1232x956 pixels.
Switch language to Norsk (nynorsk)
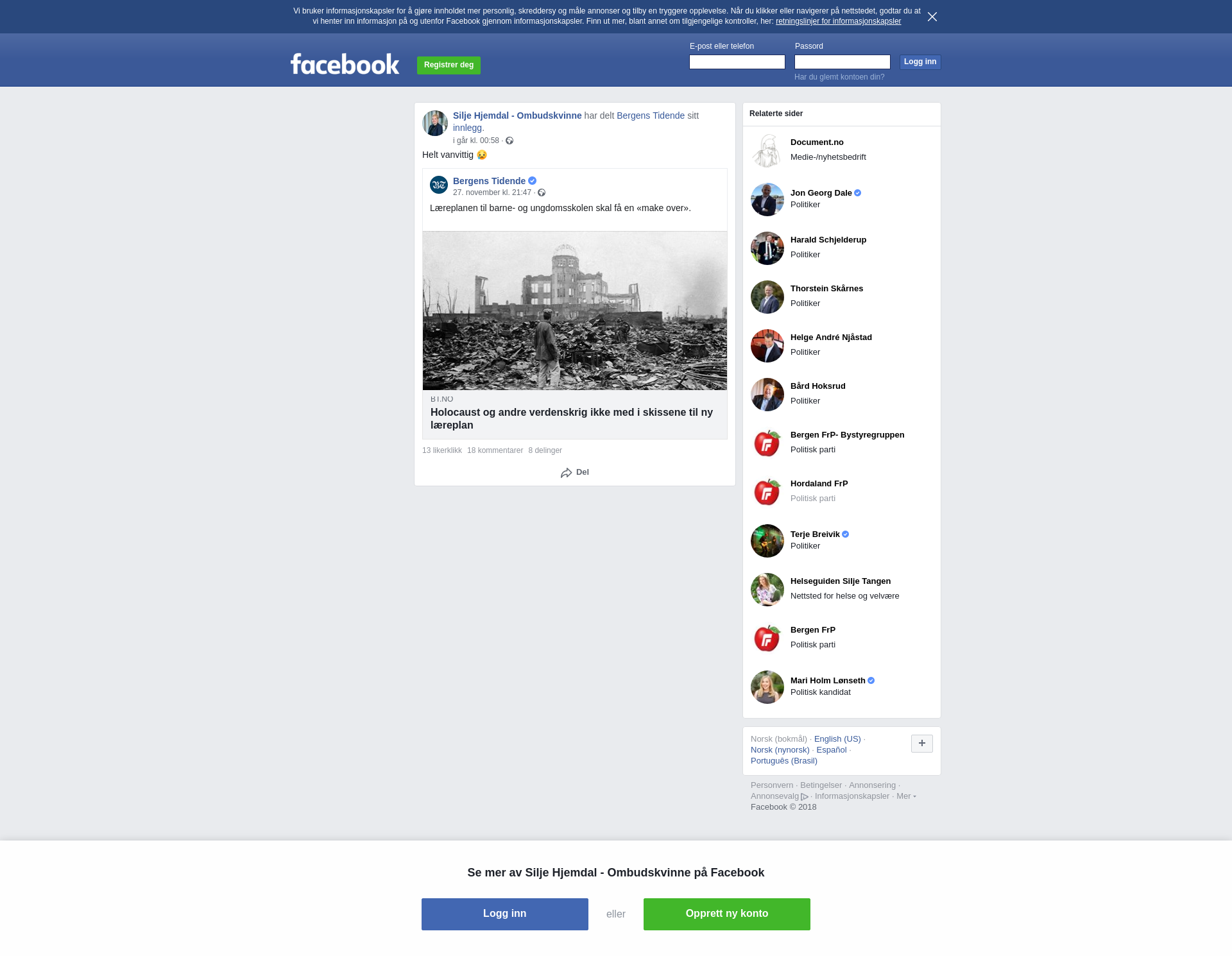(780, 750)
